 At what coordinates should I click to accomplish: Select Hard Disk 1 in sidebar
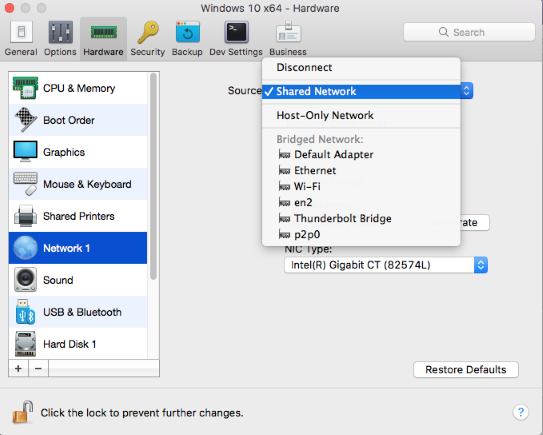(x=78, y=344)
